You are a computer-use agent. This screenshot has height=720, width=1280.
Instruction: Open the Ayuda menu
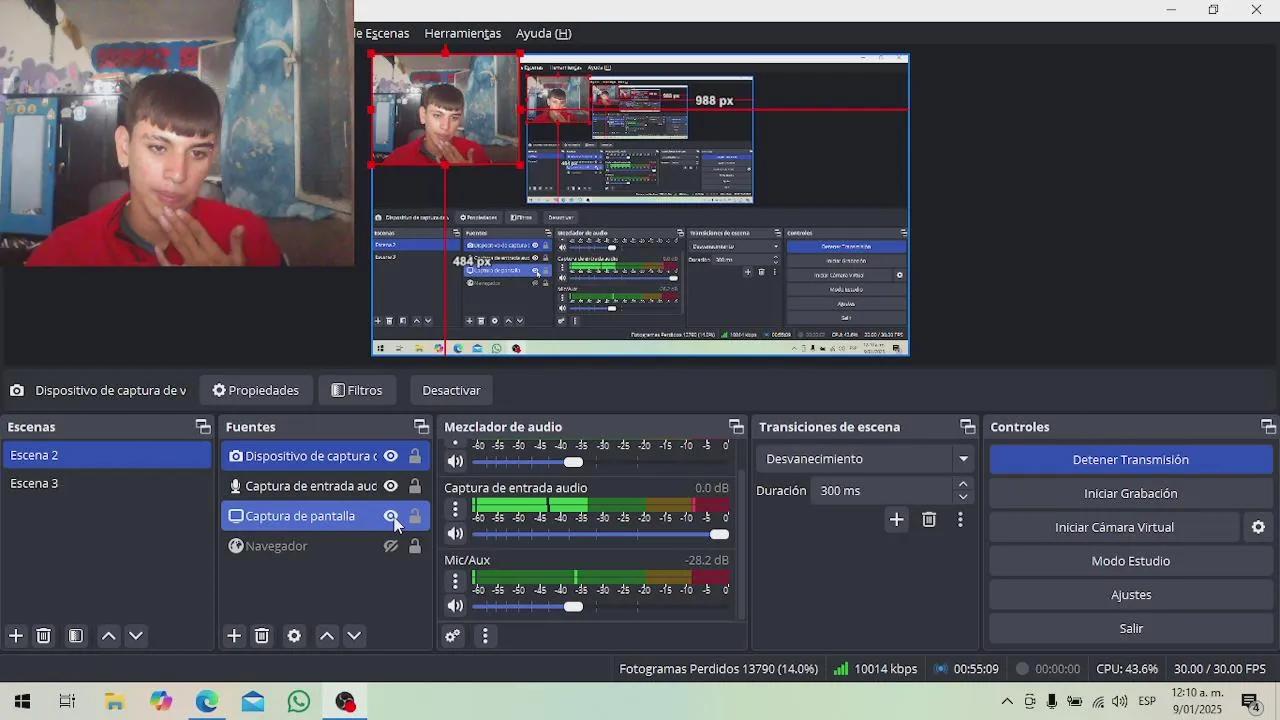[x=543, y=33]
